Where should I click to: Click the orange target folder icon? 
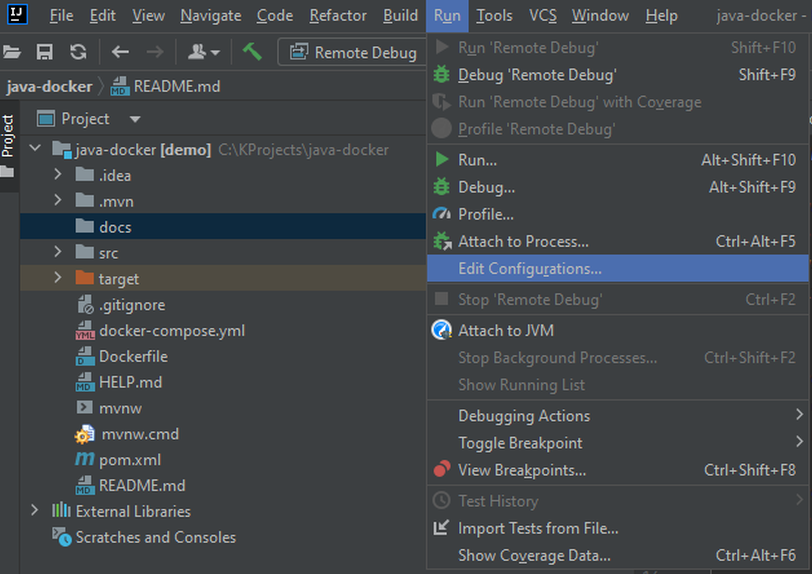click(x=84, y=278)
